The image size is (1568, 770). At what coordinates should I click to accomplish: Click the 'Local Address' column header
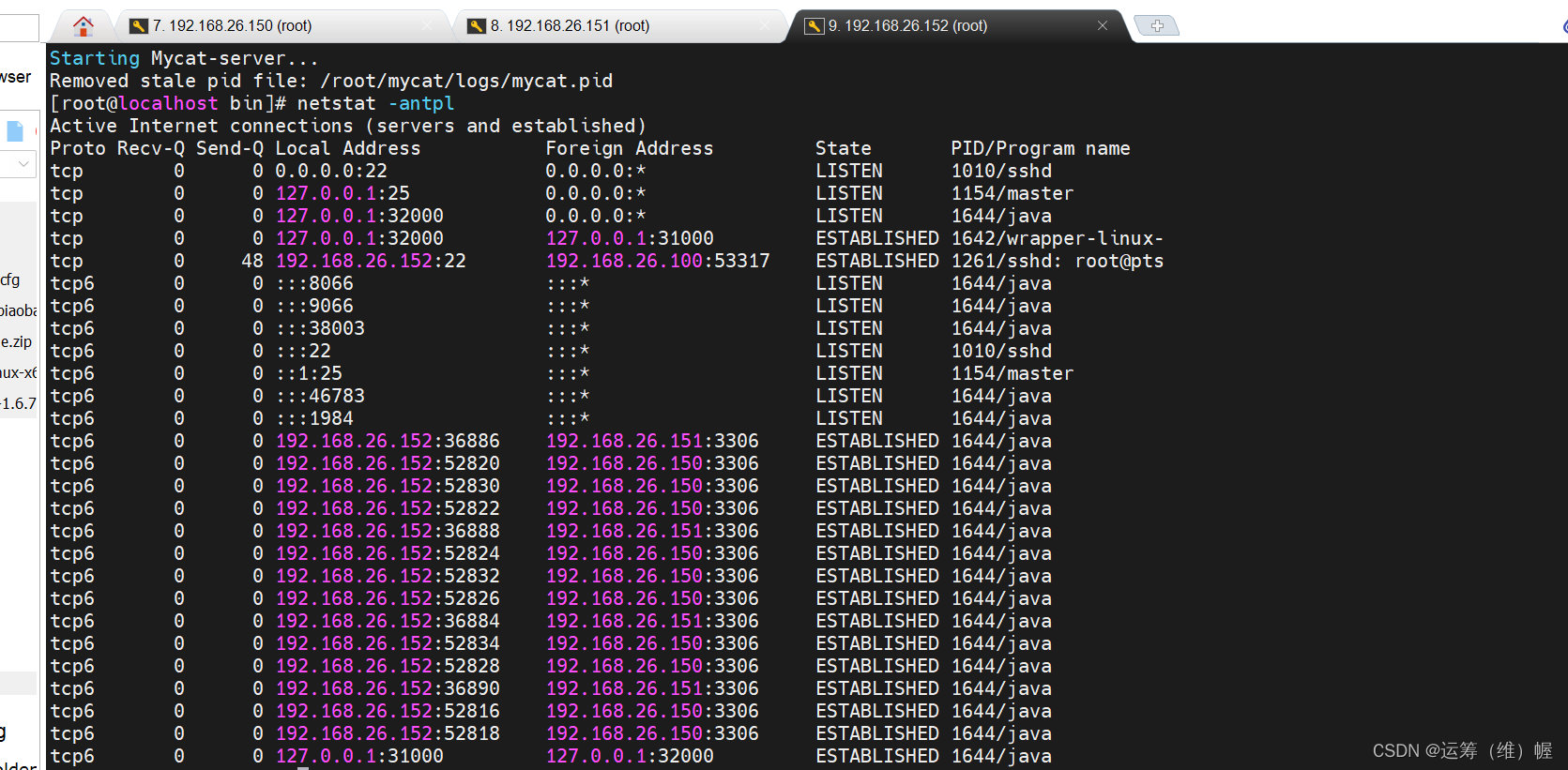[348, 148]
